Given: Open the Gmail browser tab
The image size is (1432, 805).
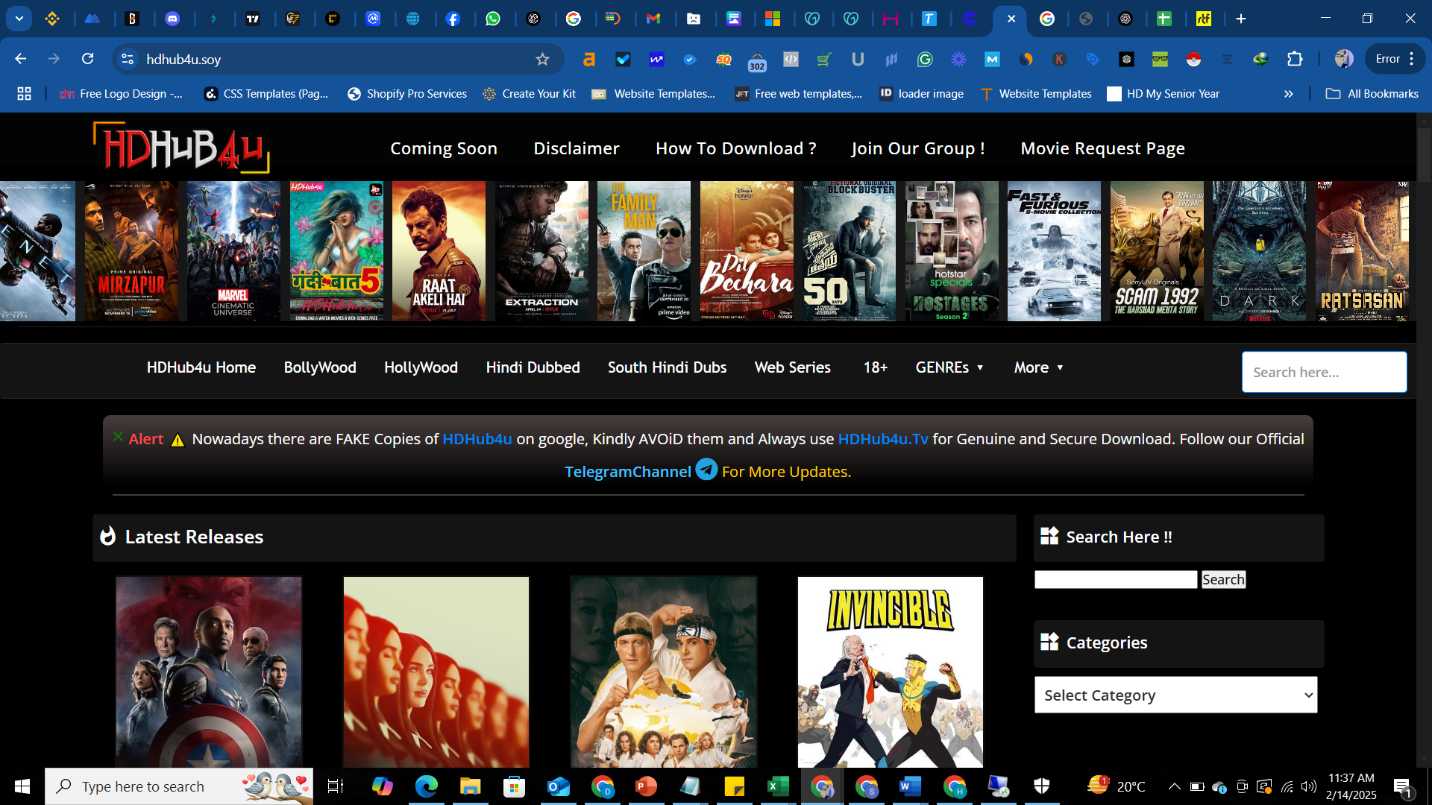Looking at the screenshot, I should click(653, 18).
